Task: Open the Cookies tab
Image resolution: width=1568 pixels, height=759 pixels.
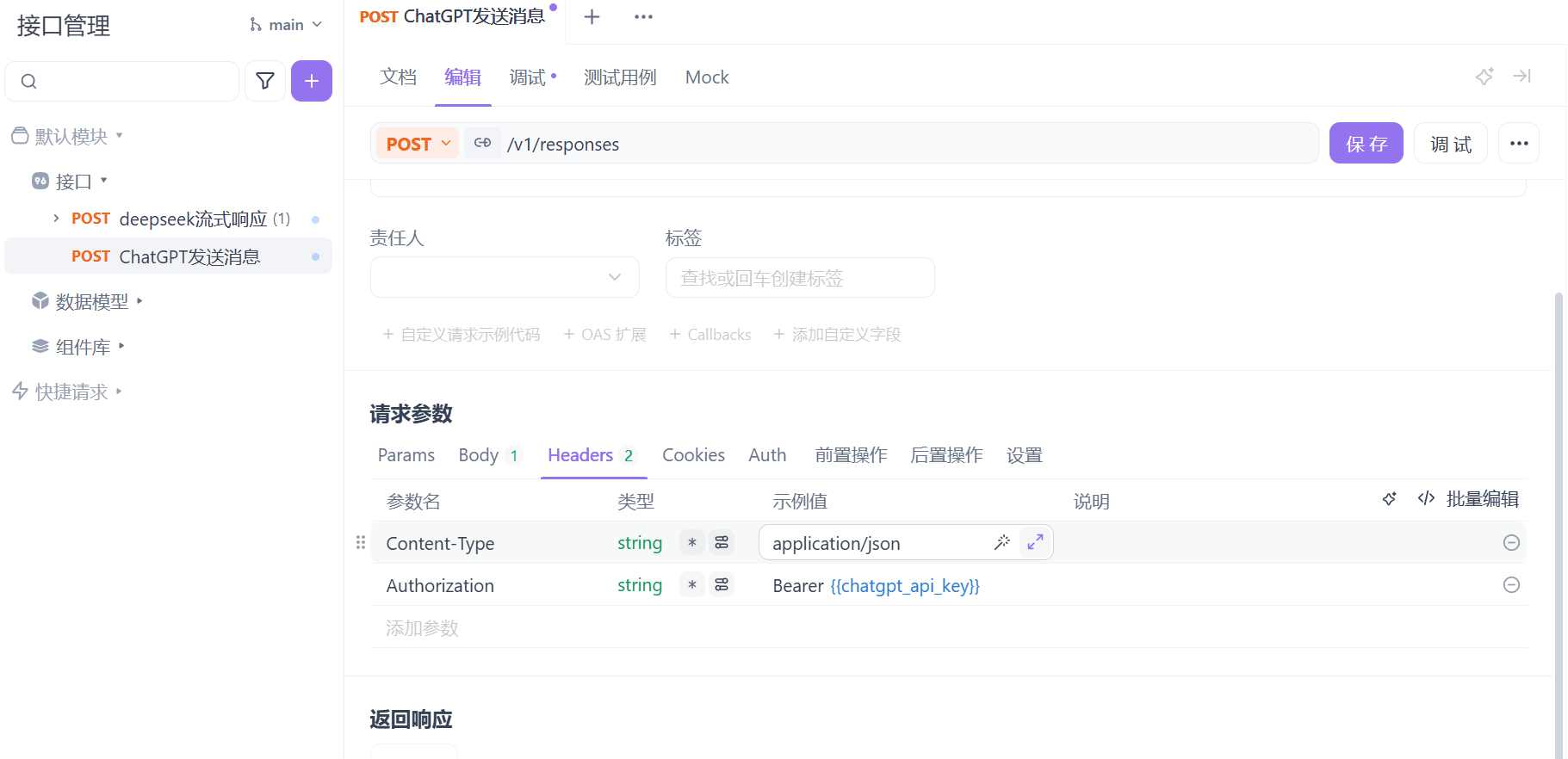Action: (x=693, y=455)
